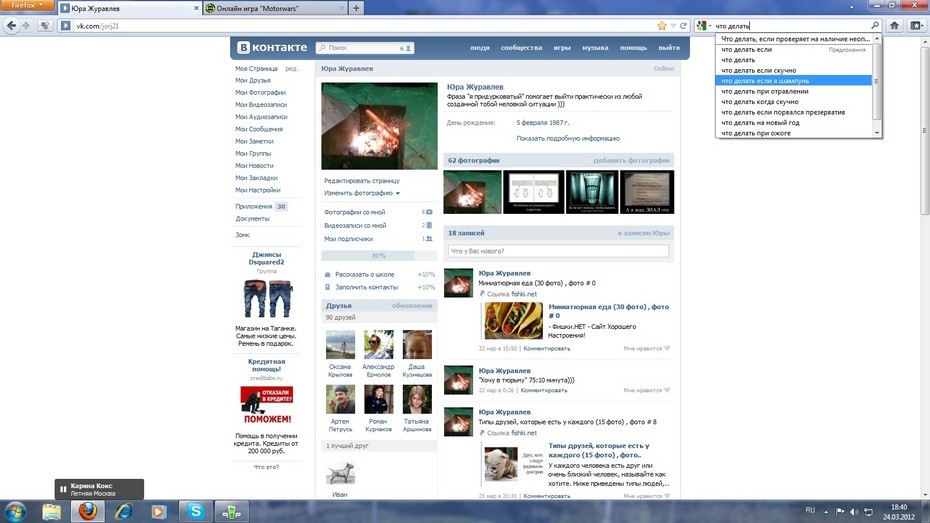930x523 pixels.
Task: Click Рассказать о школе
Action: [365, 275]
